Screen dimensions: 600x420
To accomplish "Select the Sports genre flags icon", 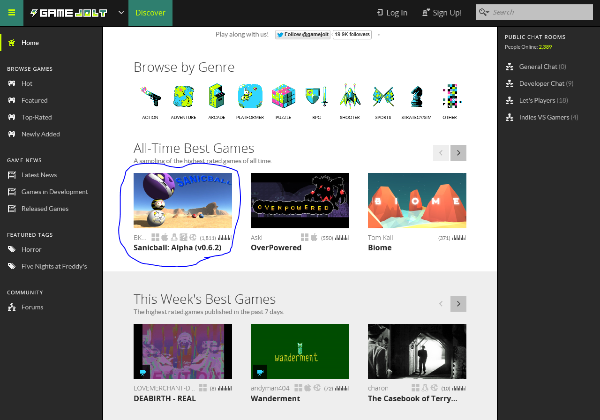I will pos(383,96).
